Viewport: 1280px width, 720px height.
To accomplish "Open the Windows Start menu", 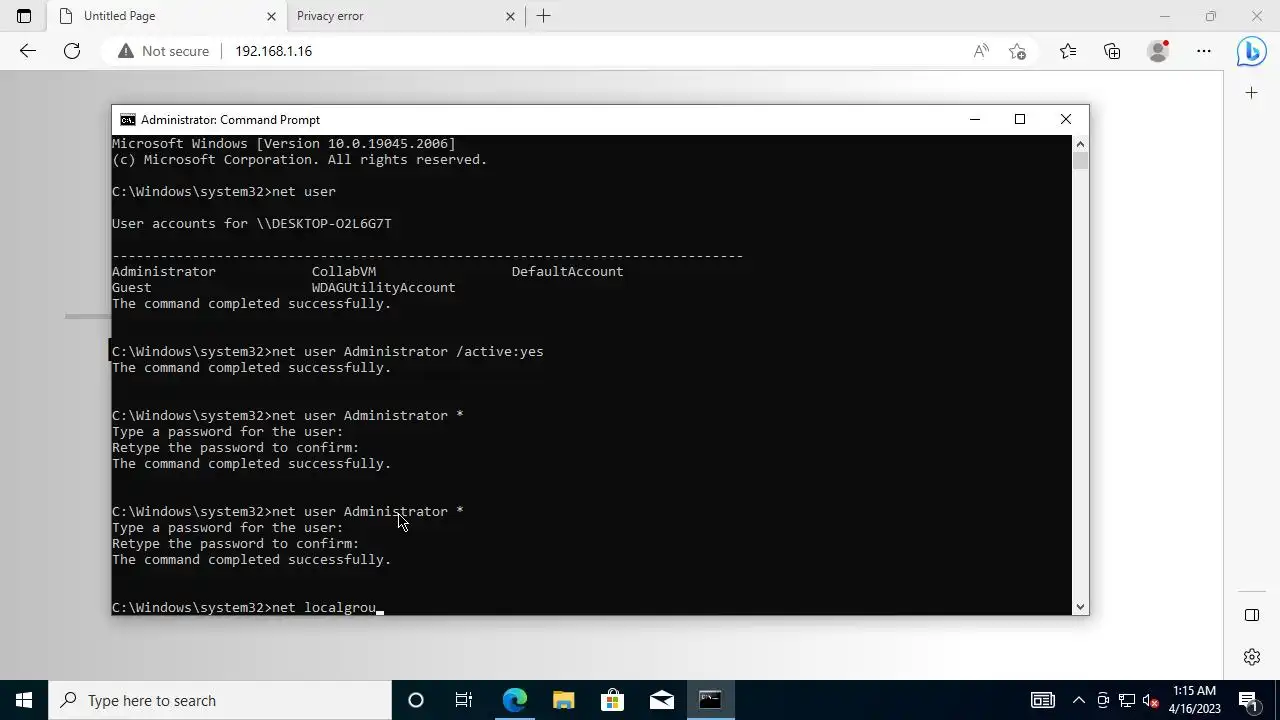I will (x=24, y=700).
